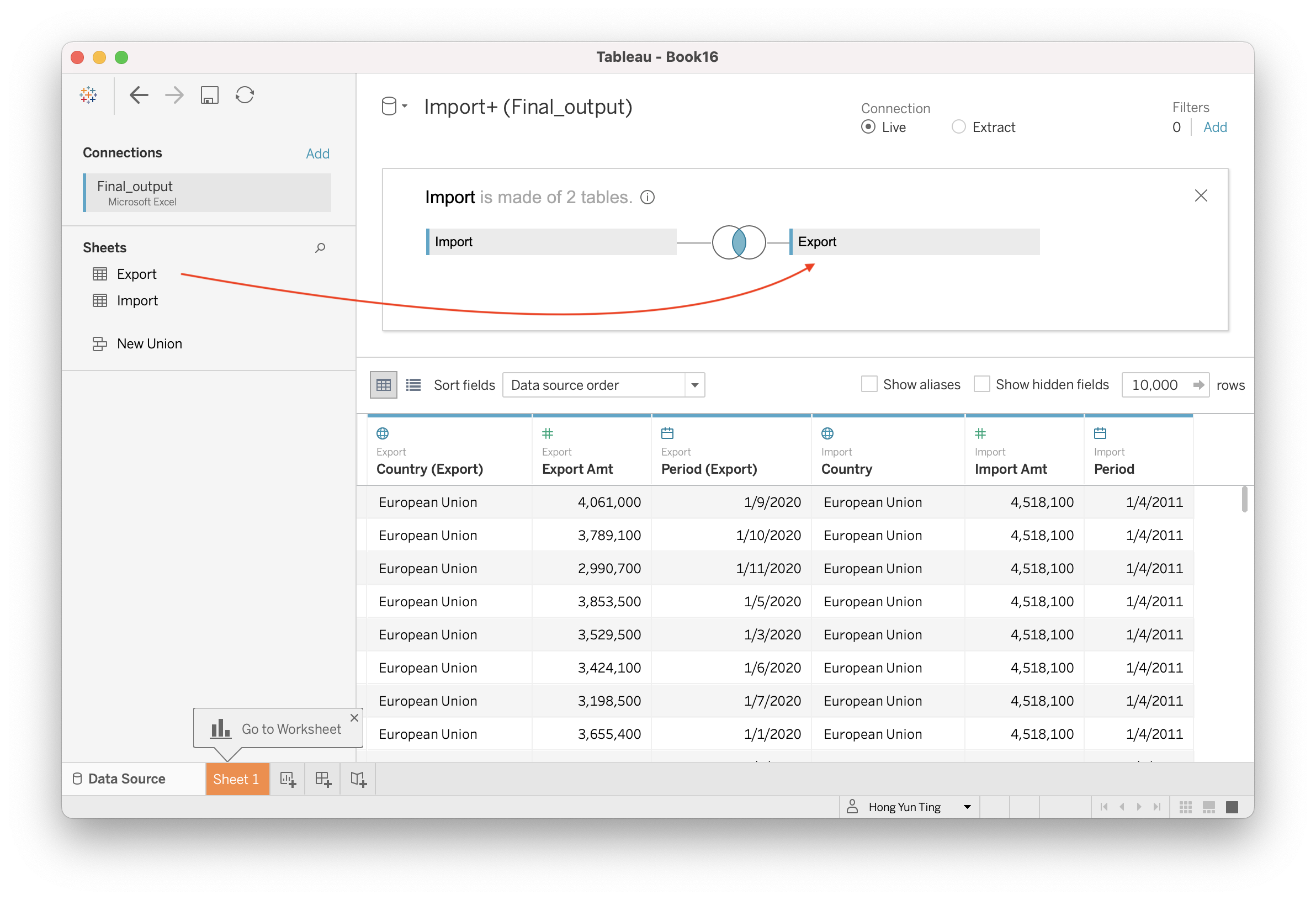The height and width of the screenshot is (900, 1316).
Task: Click the save workbook icon
Action: 210,94
